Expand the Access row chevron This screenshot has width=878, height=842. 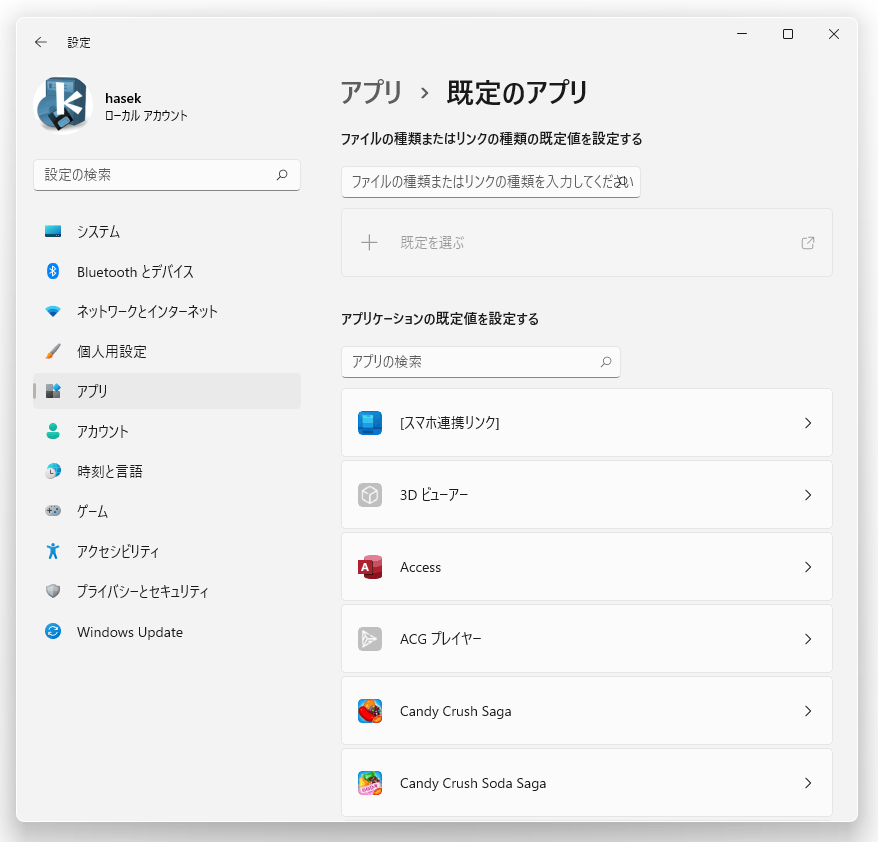point(808,567)
